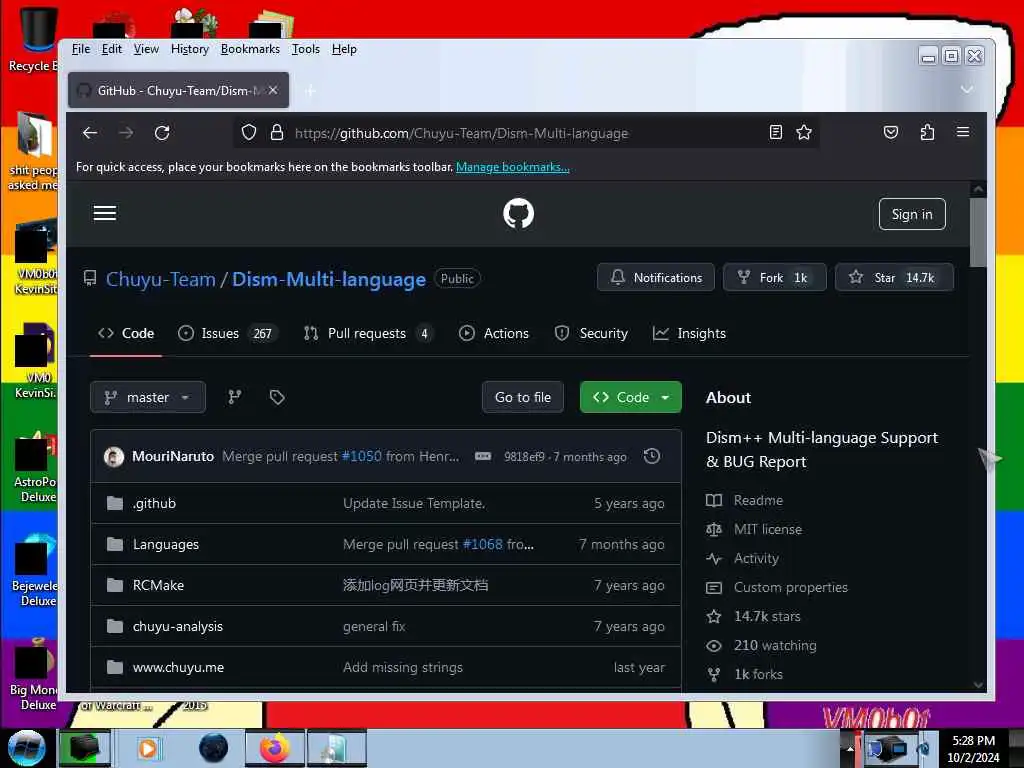The height and width of the screenshot is (768, 1024).
Task: Click the Notifications button
Action: click(x=656, y=278)
